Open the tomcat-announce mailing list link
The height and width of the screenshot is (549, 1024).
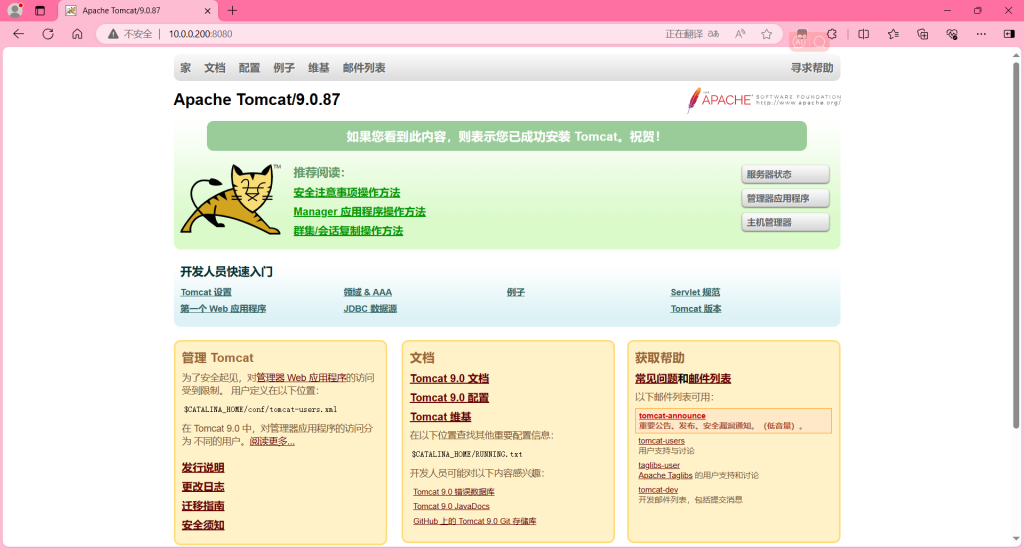point(672,416)
